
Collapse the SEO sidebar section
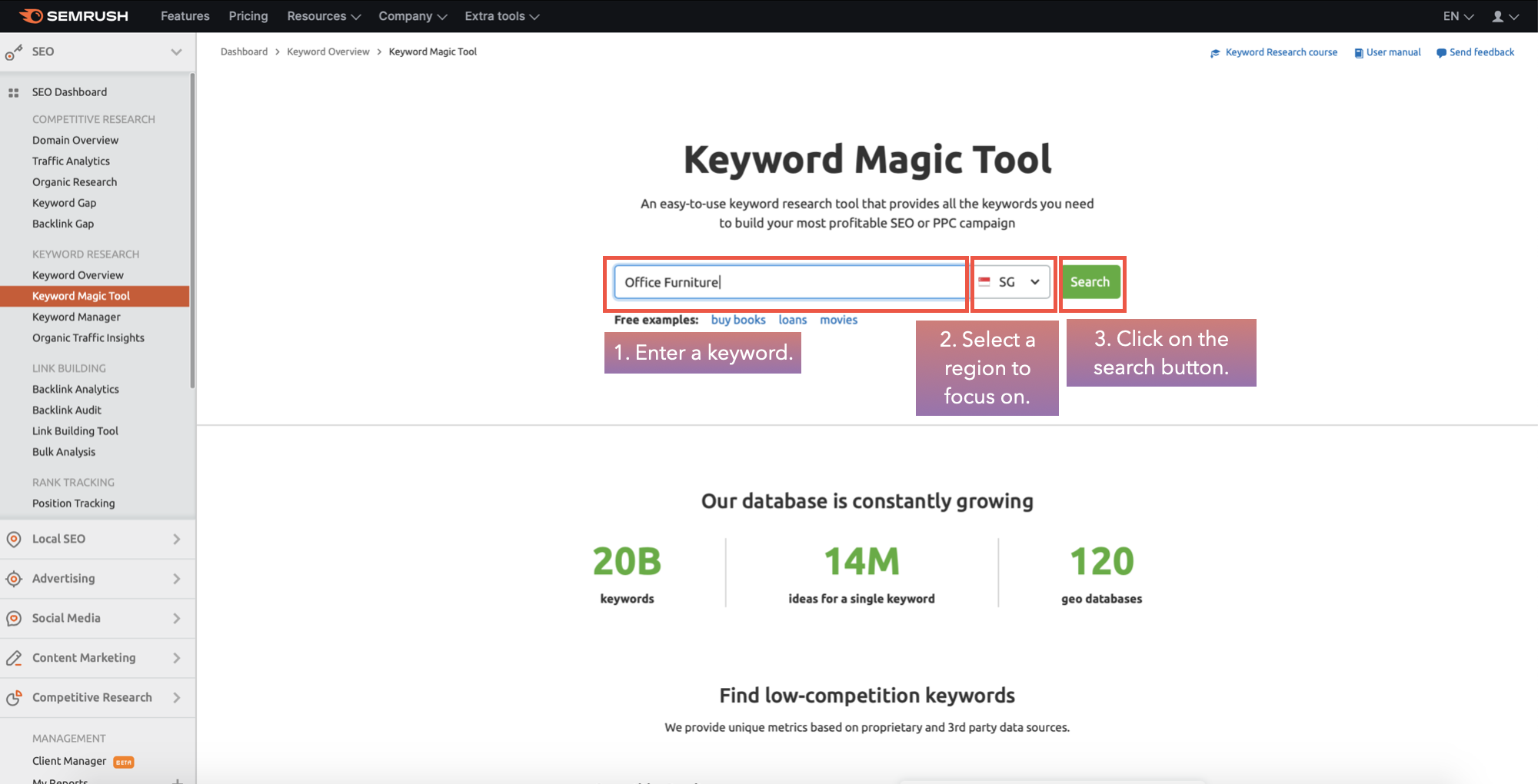pyautogui.click(x=176, y=52)
